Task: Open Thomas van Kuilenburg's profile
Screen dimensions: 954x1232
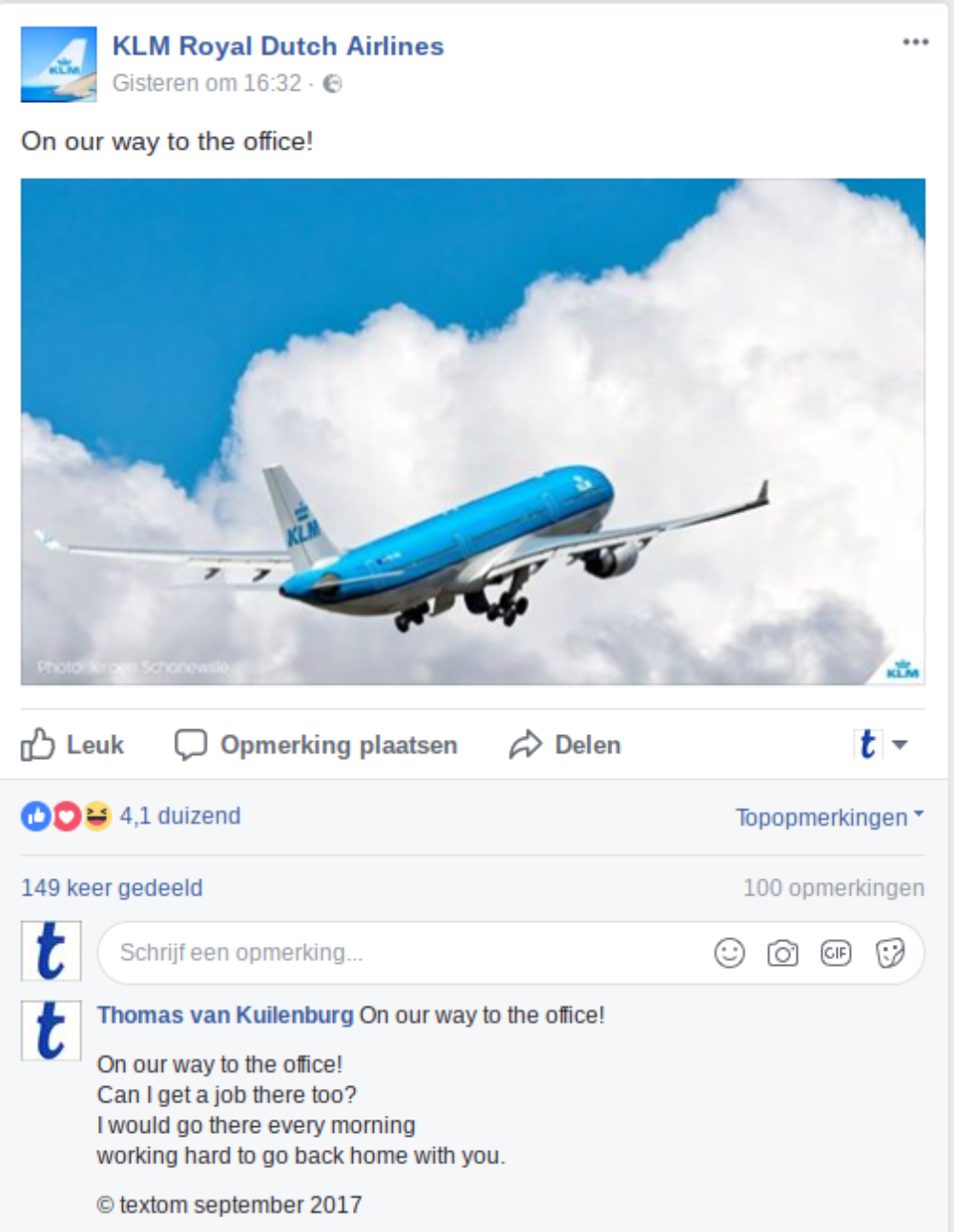Action: coord(225,1016)
